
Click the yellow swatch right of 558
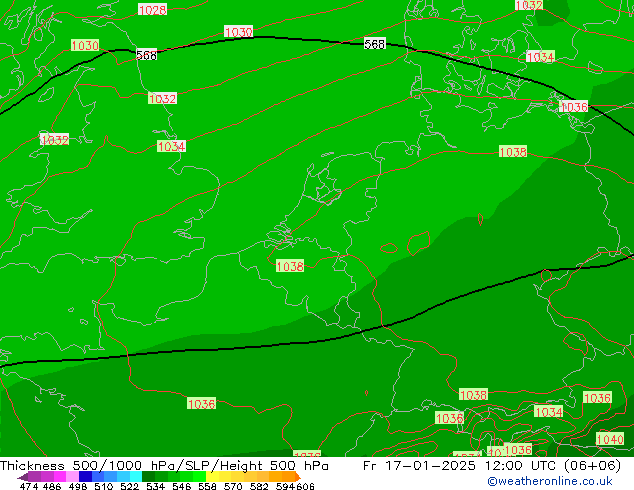212,476
